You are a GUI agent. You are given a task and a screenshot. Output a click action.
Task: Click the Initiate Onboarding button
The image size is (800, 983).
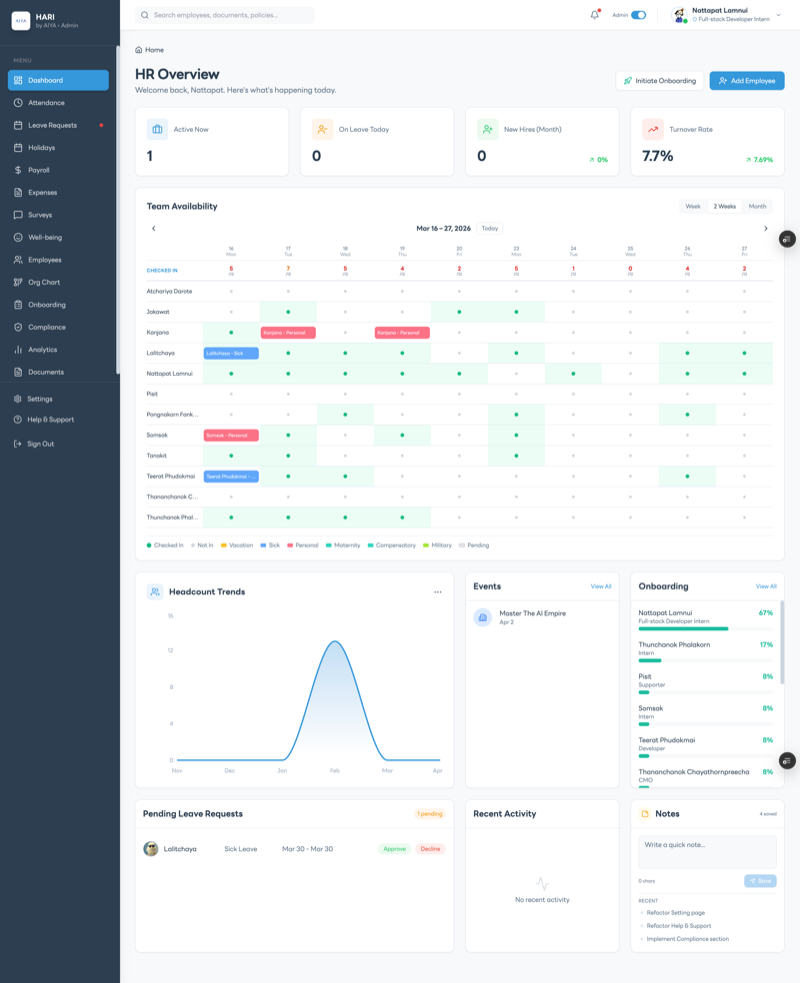[x=660, y=81]
